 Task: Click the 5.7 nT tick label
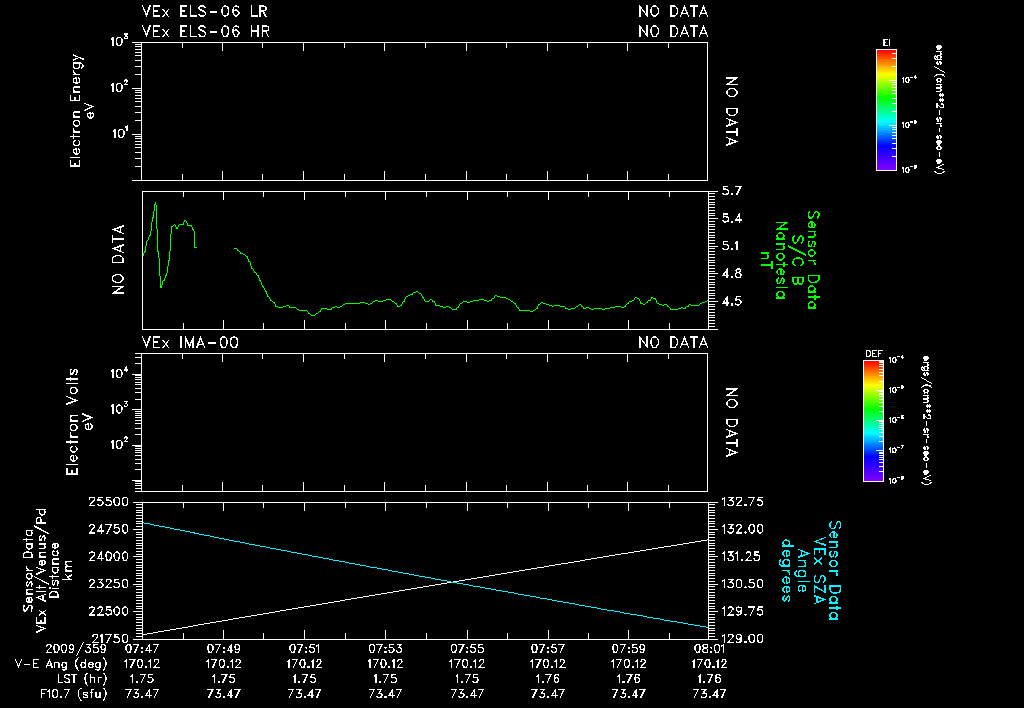click(x=731, y=191)
